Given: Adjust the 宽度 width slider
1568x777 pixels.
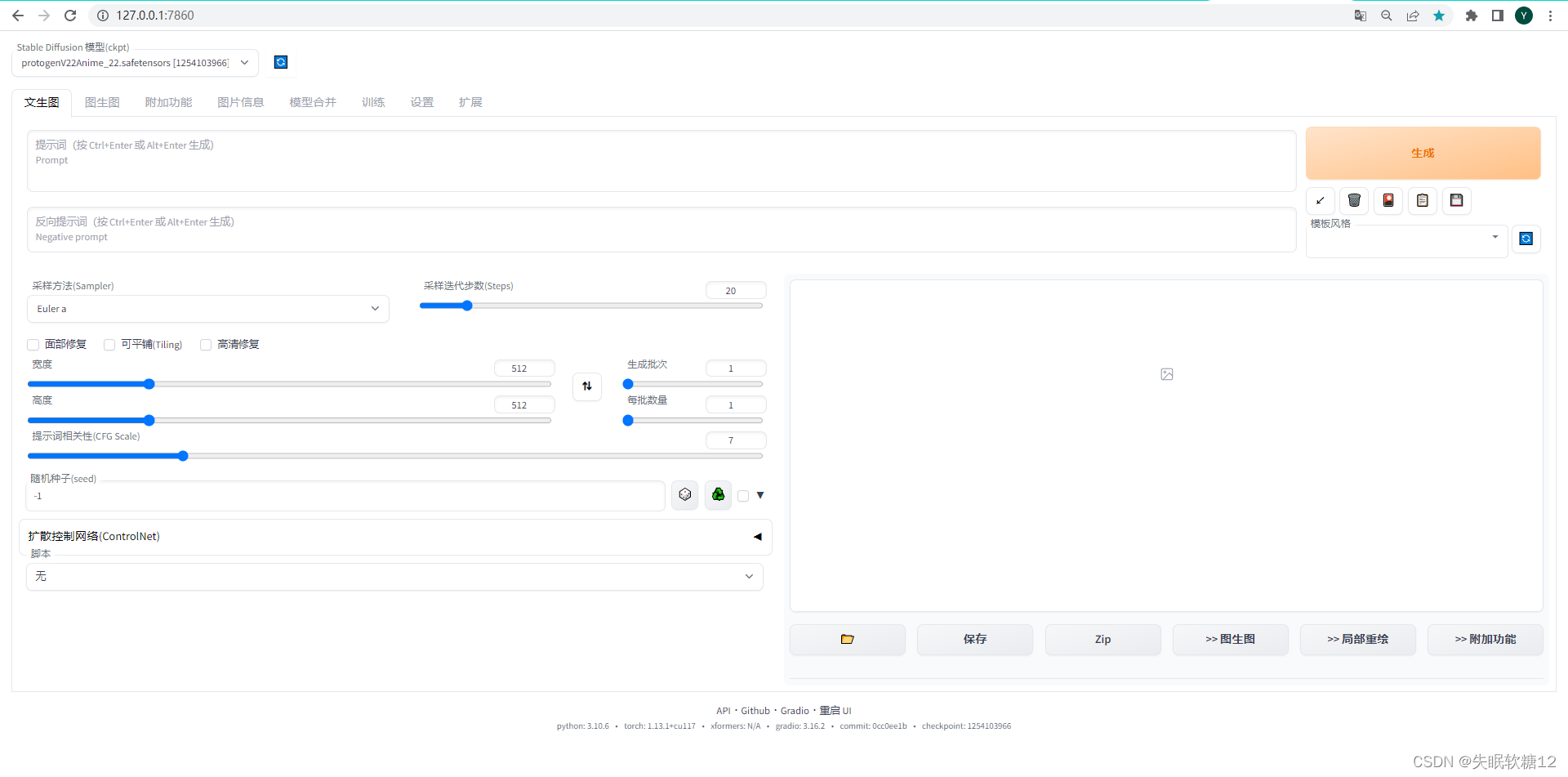Looking at the screenshot, I should (x=289, y=384).
